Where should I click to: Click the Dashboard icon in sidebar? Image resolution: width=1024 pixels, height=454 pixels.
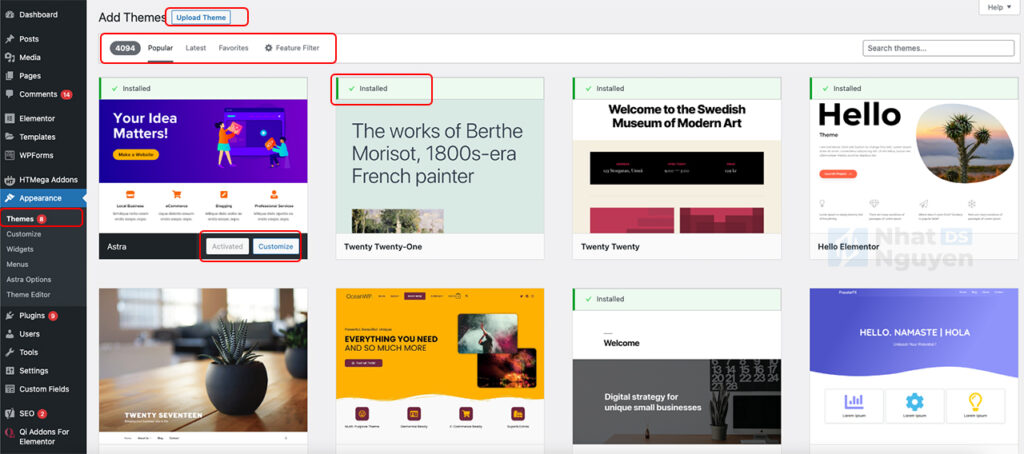click(9, 15)
